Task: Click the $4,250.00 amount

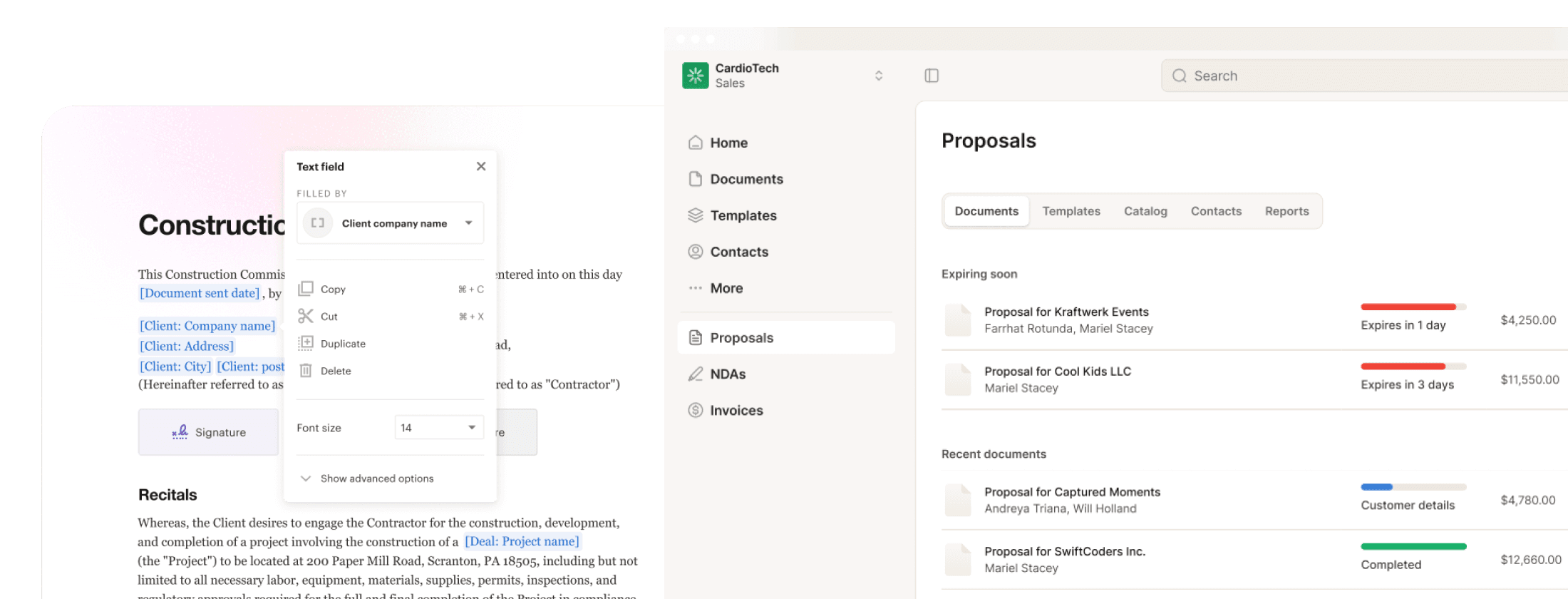Action: 1528,320
